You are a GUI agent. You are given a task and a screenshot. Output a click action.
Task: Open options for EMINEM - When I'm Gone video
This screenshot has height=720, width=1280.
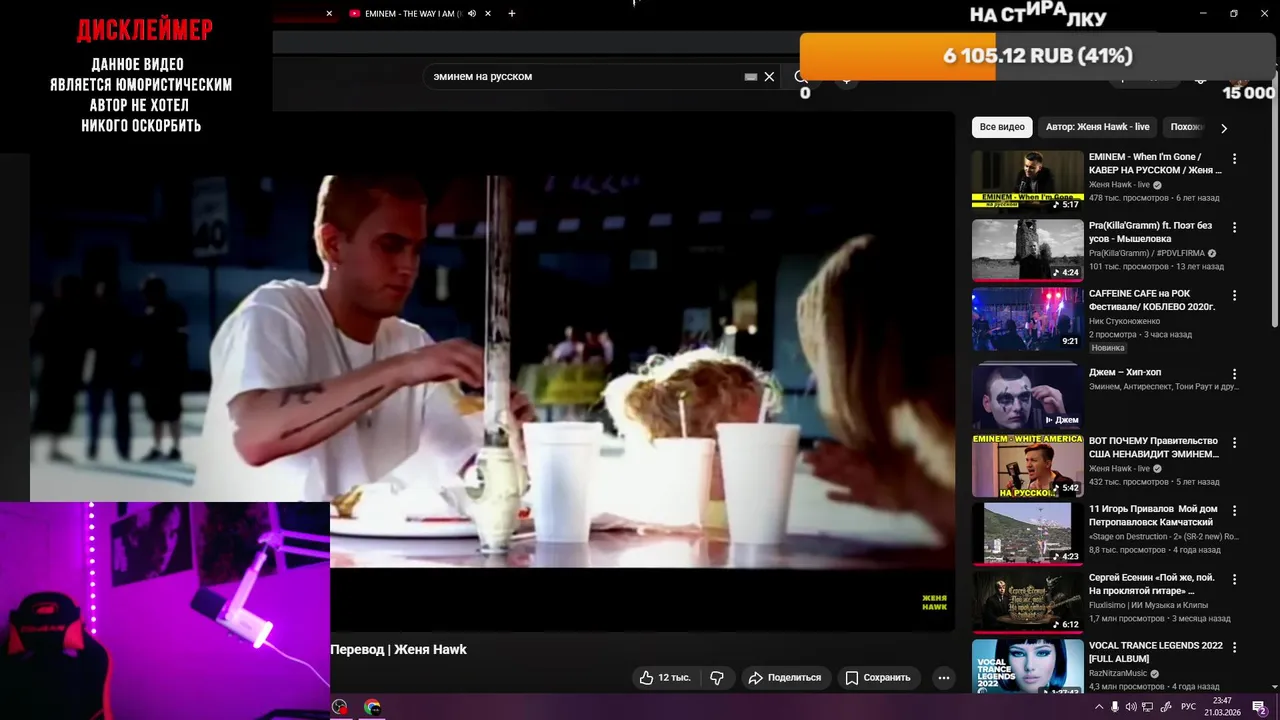(1234, 158)
